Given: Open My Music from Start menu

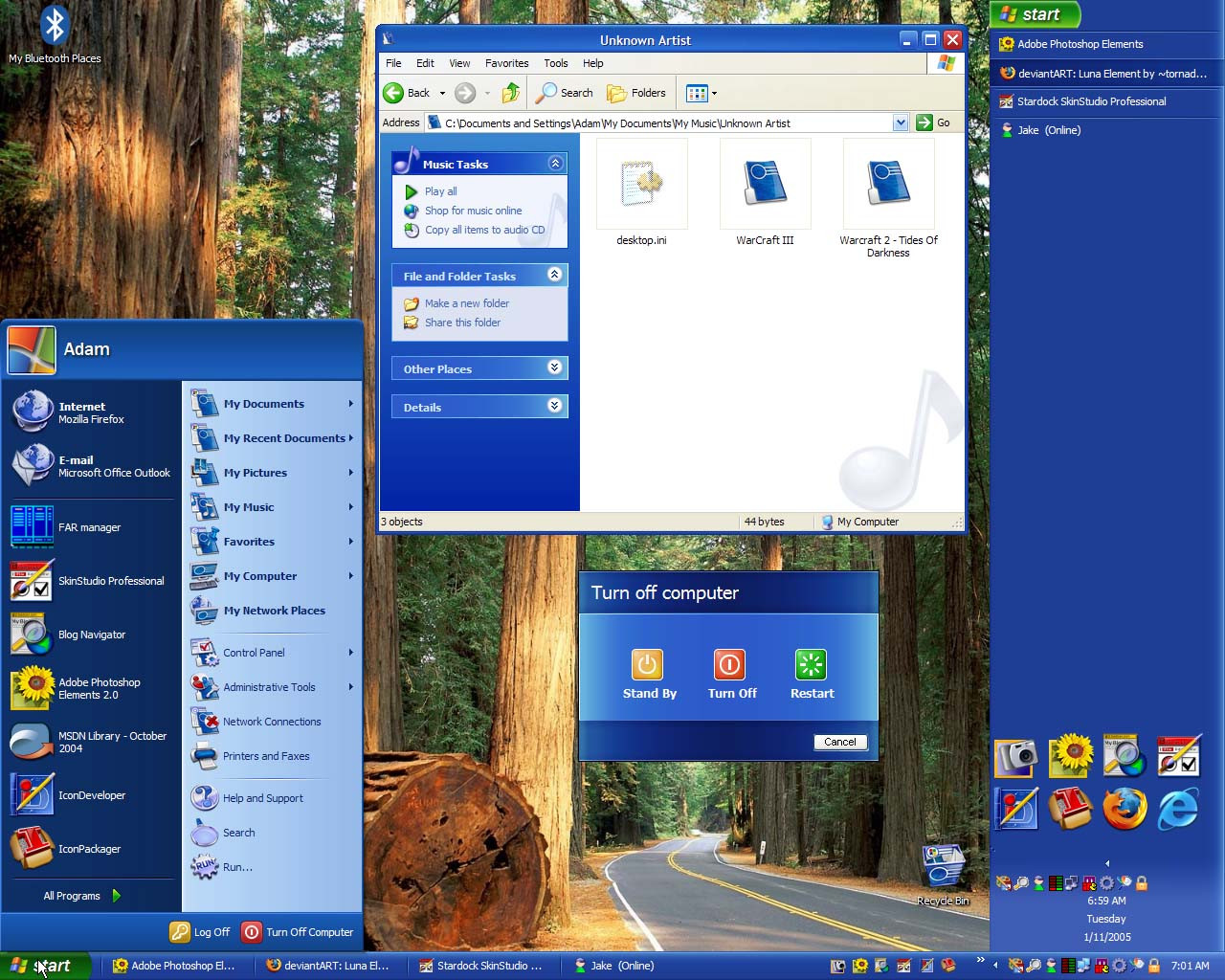Looking at the screenshot, I should pos(272,507).
